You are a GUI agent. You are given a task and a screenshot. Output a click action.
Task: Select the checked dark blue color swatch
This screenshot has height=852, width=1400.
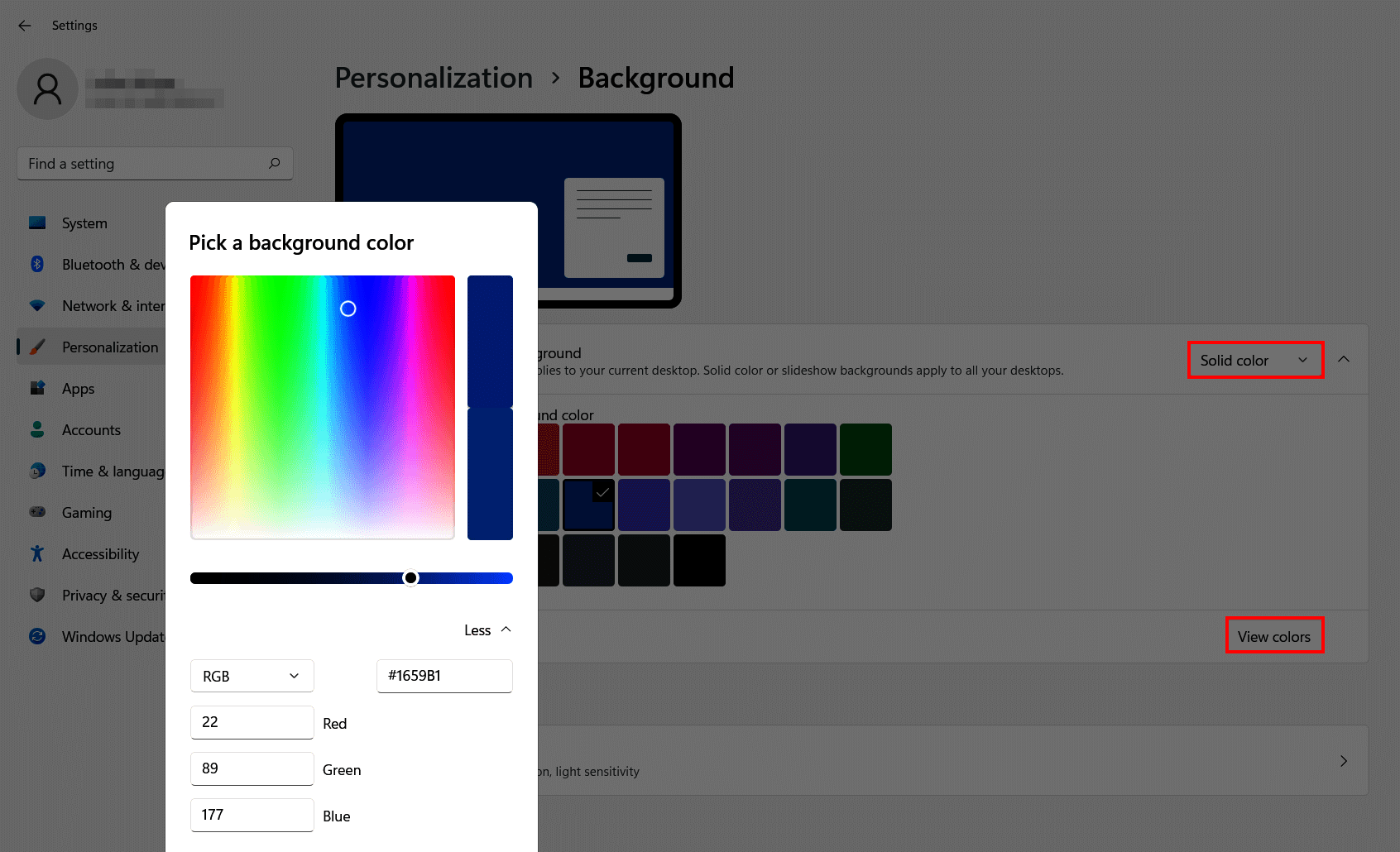tap(588, 505)
